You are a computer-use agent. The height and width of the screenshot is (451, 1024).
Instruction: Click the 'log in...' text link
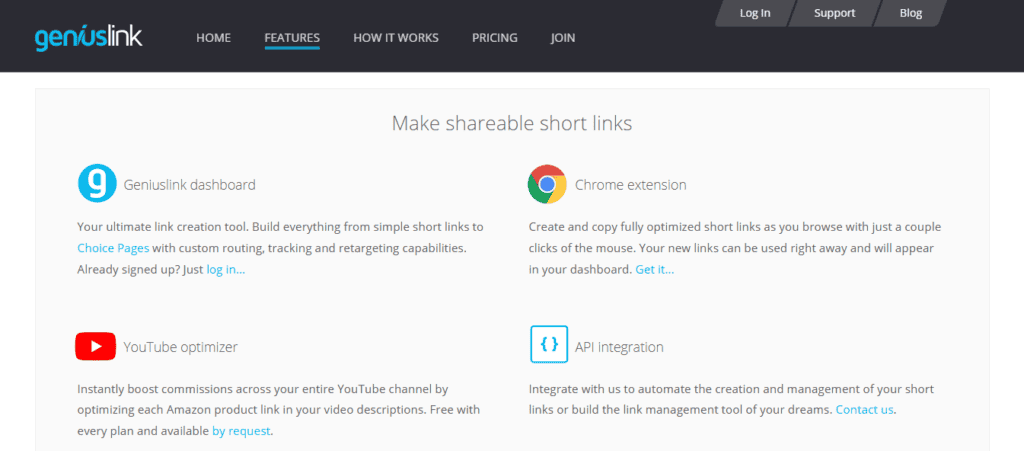click(x=226, y=270)
